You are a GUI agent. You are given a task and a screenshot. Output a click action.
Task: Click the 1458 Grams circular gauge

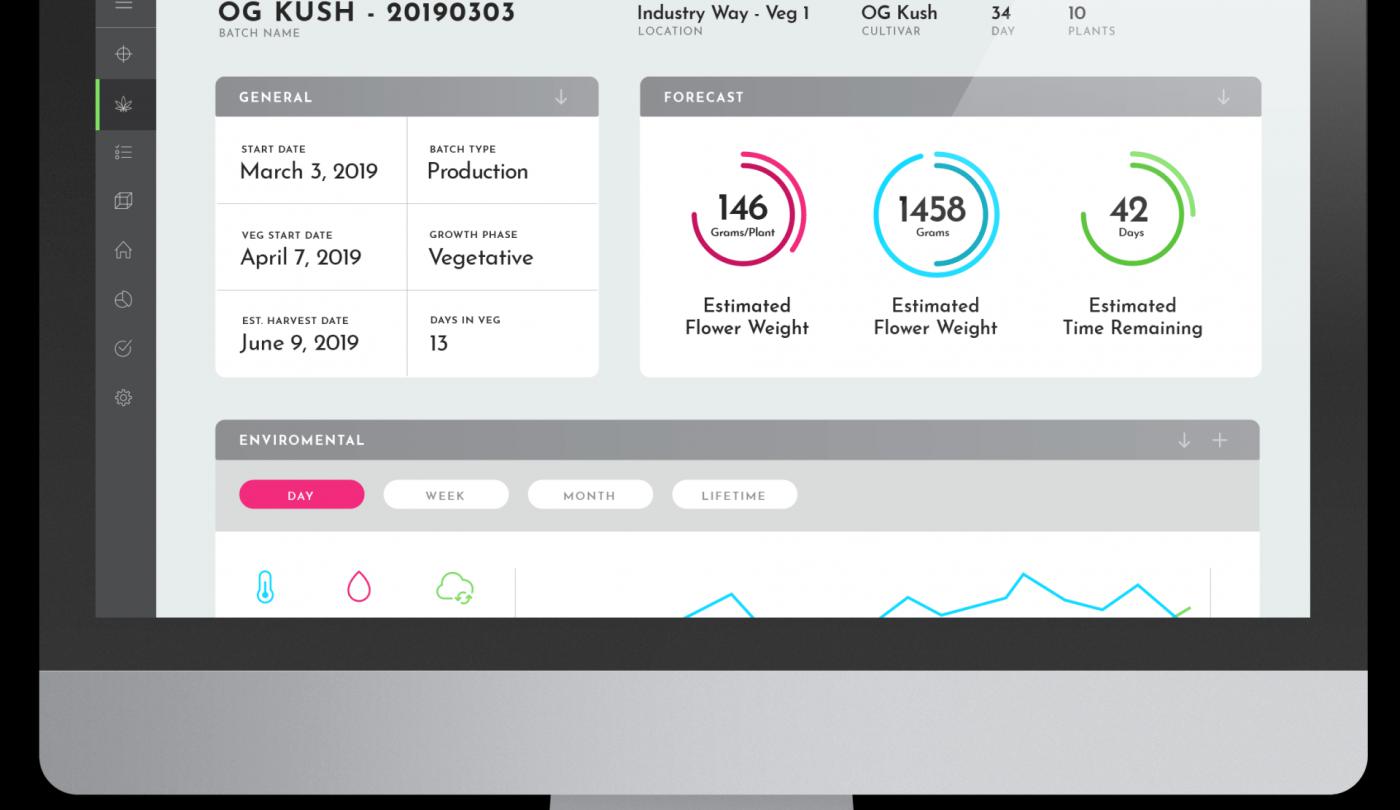(x=934, y=213)
